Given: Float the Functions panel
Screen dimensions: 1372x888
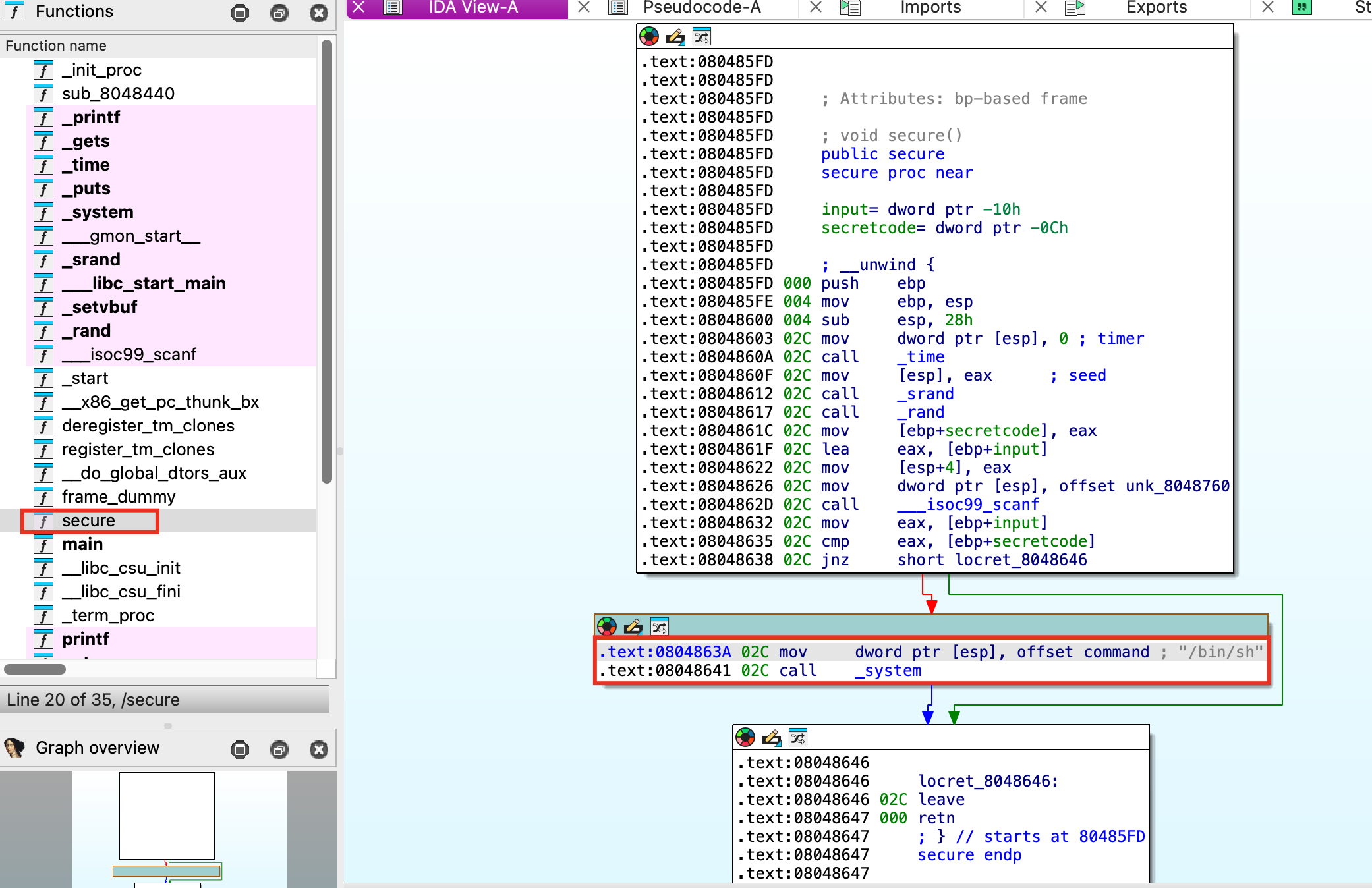Looking at the screenshot, I should 279,13.
